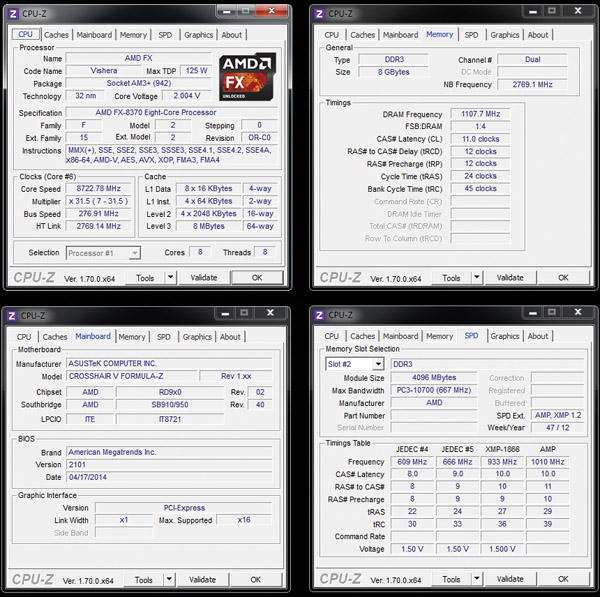Open the Tools dropdown arrow in the Mainboard window
The image size is (600, 597).
click(x=169, y=579)
